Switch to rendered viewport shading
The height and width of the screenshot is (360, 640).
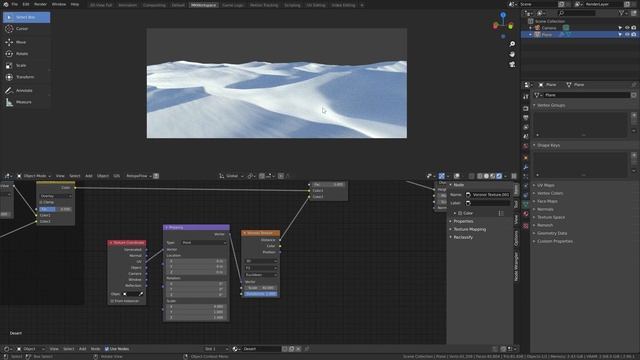pos(499,176)
